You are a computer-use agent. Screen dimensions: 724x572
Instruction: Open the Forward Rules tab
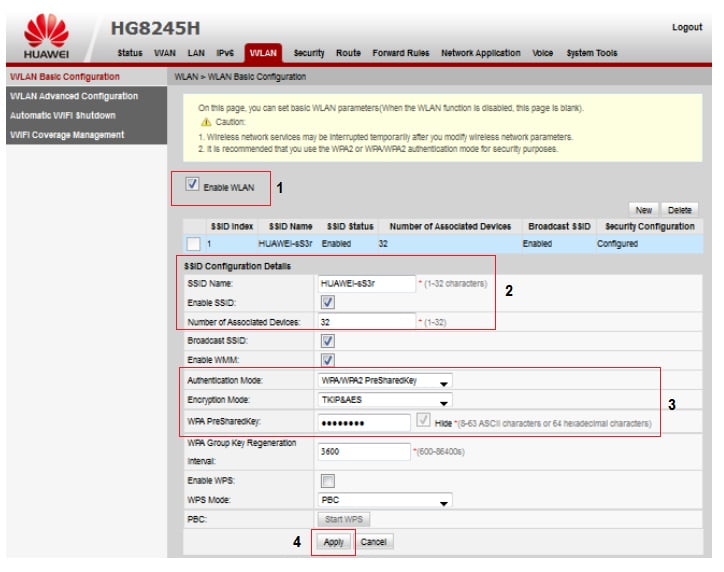[401, 53]
